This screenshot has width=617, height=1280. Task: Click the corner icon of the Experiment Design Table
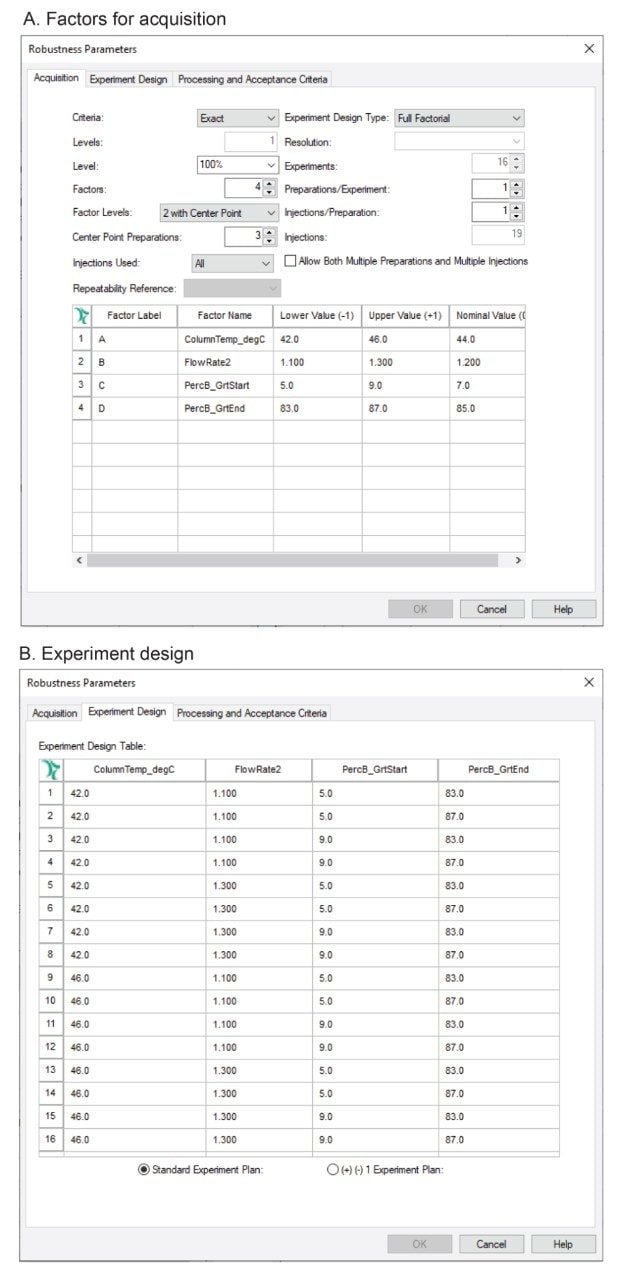50,770
